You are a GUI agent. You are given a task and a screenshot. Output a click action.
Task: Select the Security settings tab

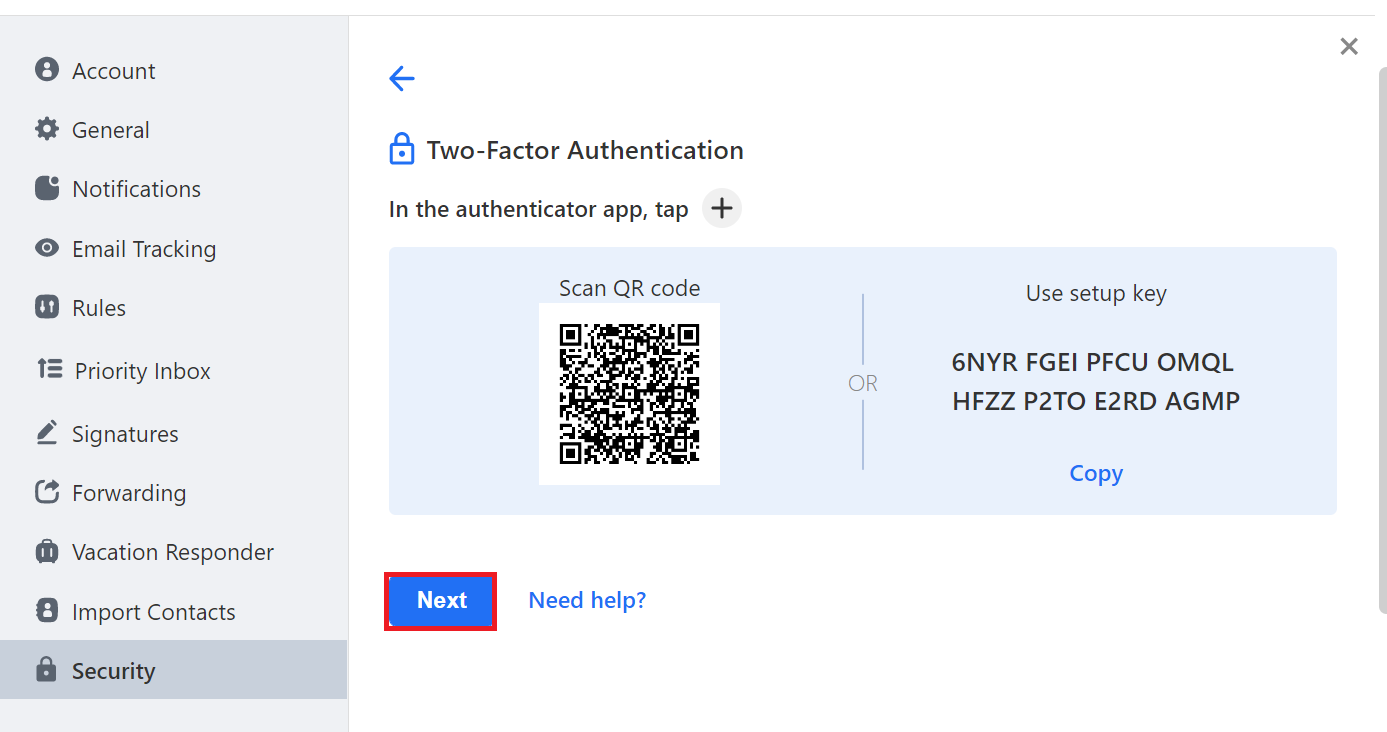174,670
